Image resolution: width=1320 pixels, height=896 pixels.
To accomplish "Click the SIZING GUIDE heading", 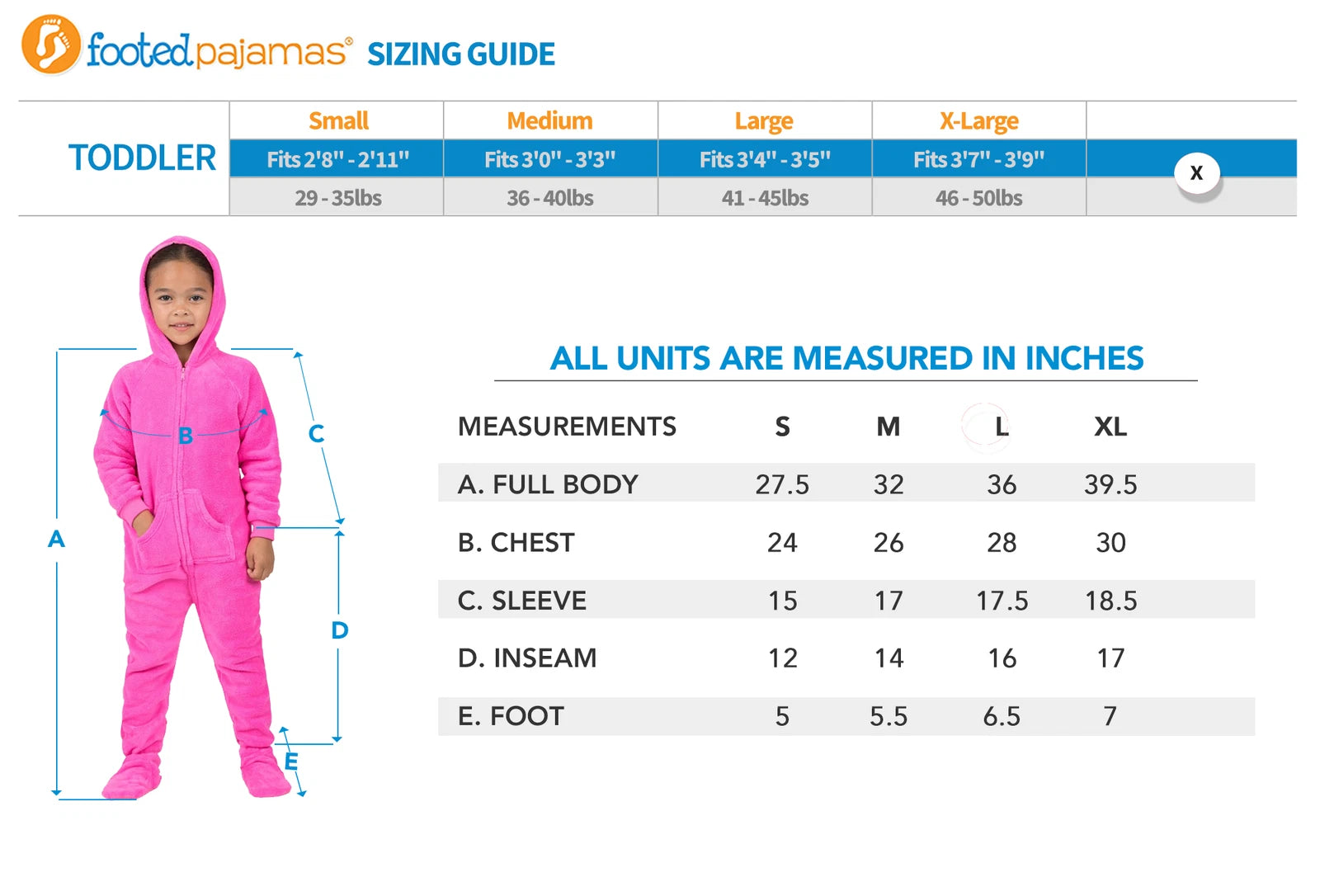I will click(461, 54).
